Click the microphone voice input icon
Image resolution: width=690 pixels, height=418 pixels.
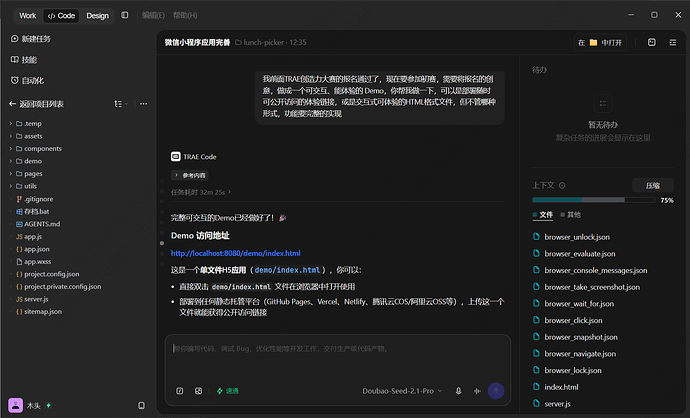coord(458,391)
